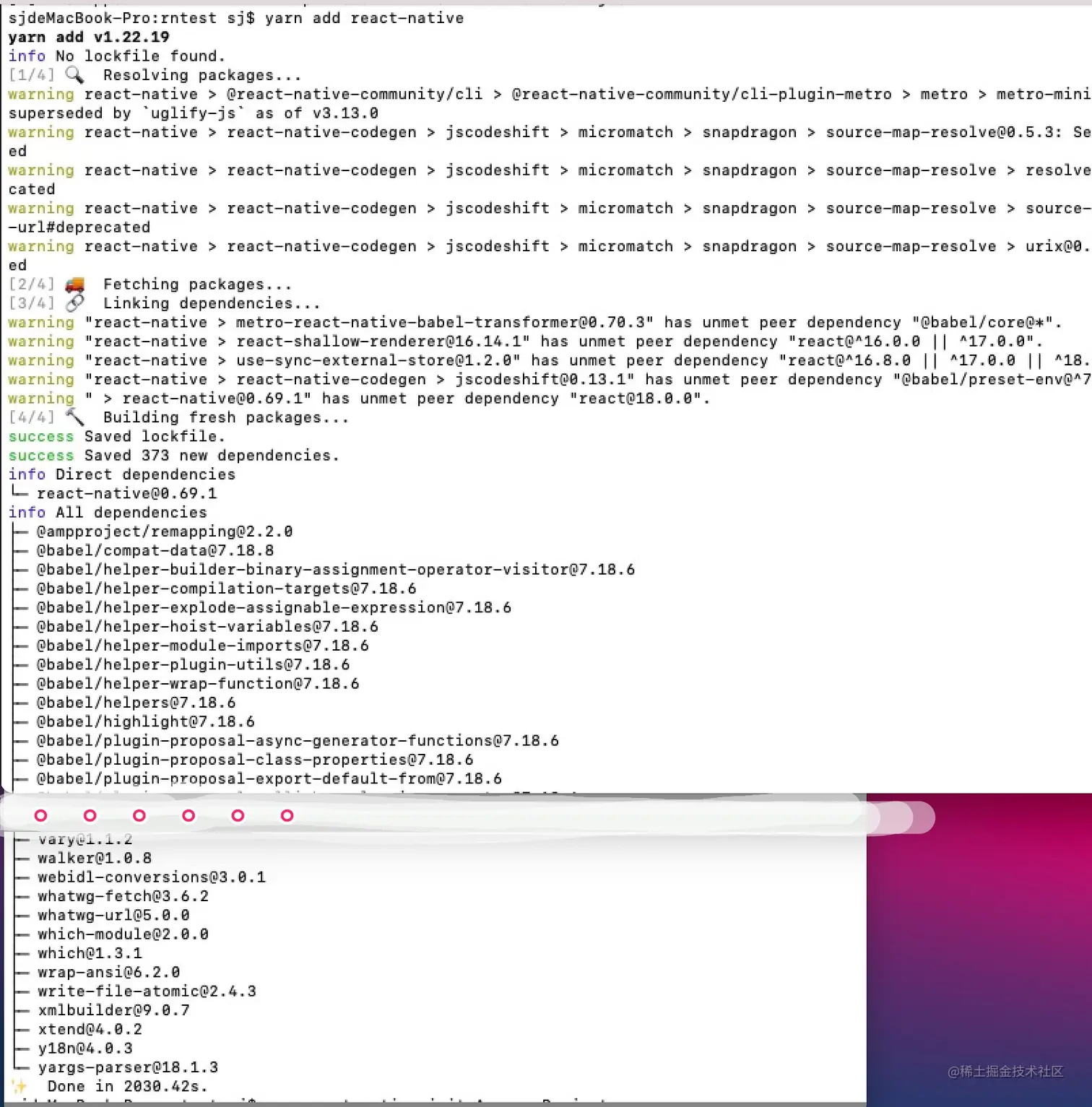1092x1107 pixels.
Task: Click the chain link emoji beside Linking dependencies
Action: 74,303
